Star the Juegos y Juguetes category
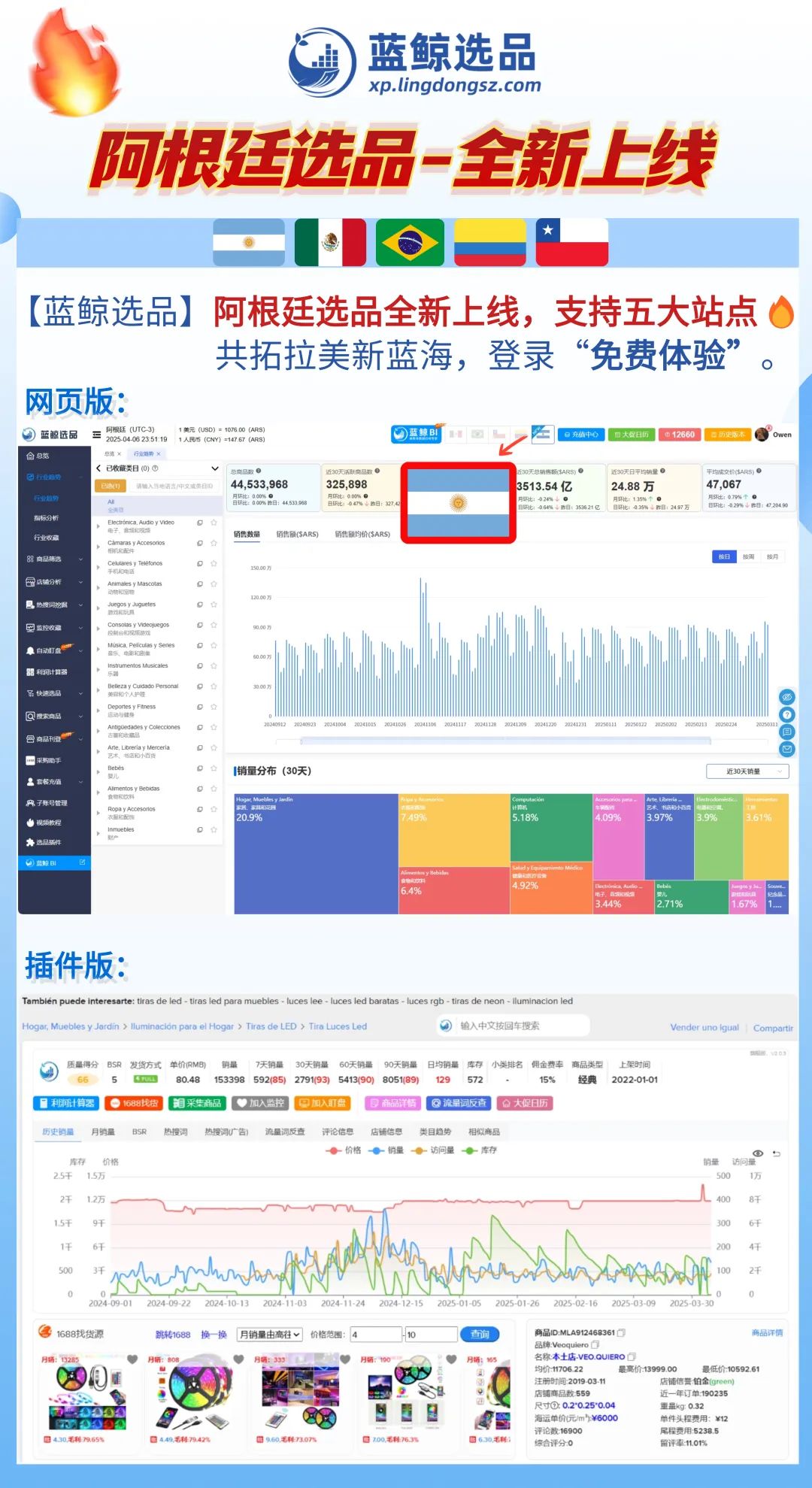 (x=214, y=605)
